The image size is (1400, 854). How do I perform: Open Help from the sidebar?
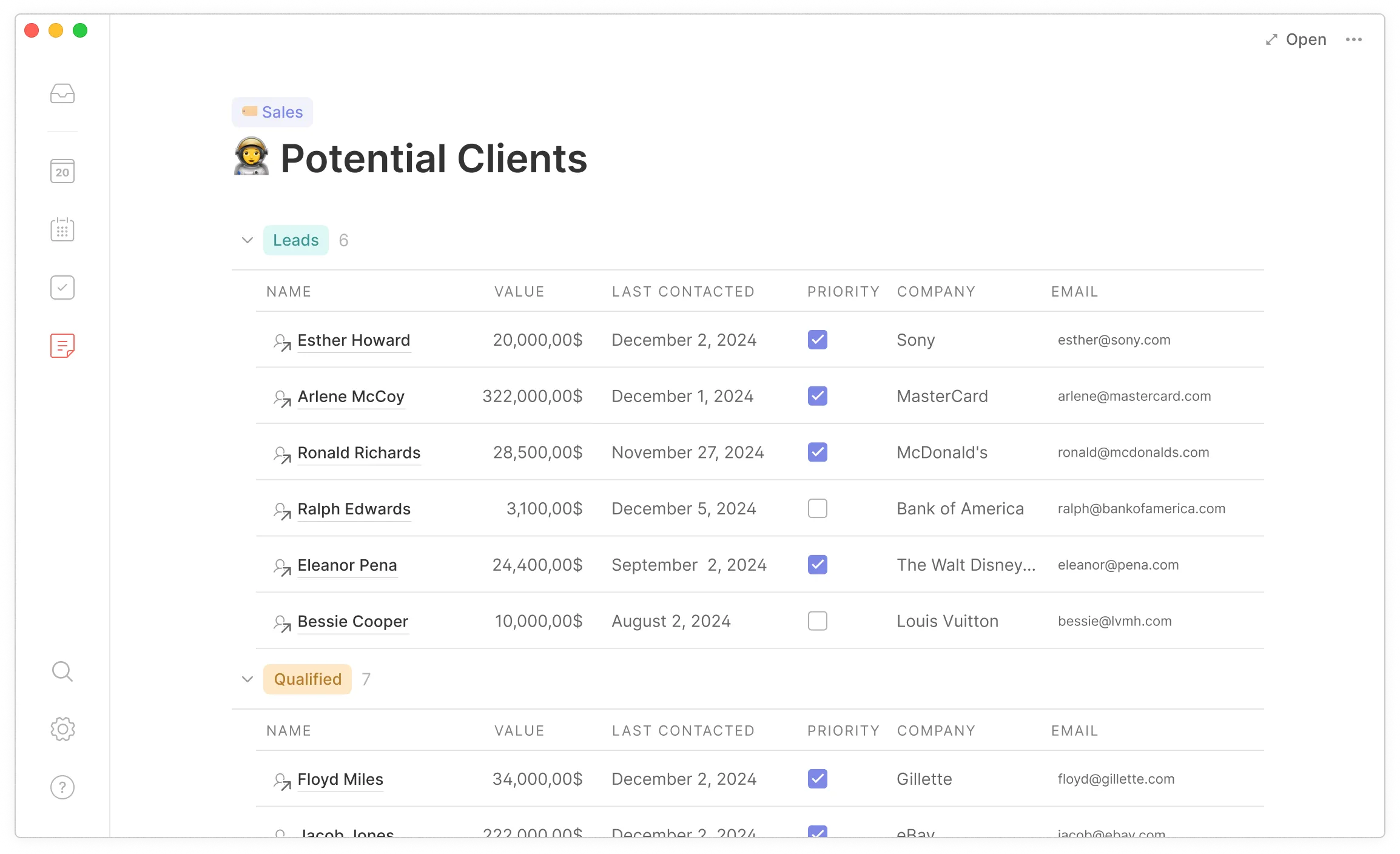(62, 787)
